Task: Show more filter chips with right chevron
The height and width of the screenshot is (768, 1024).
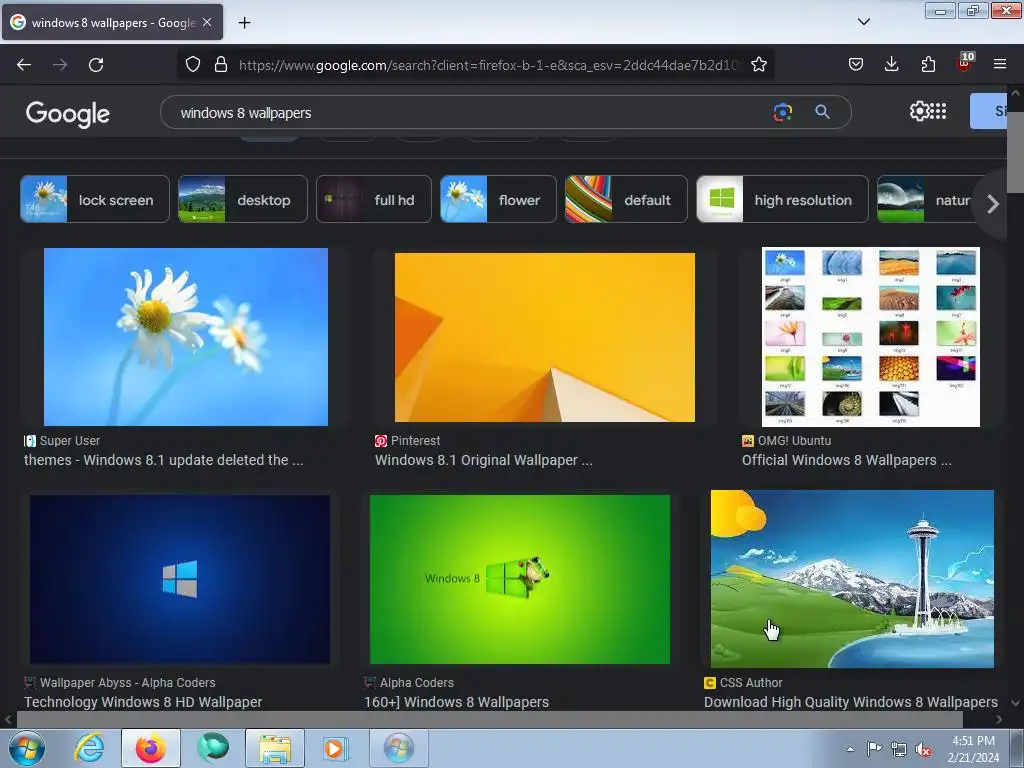Action: coord(993,204)
